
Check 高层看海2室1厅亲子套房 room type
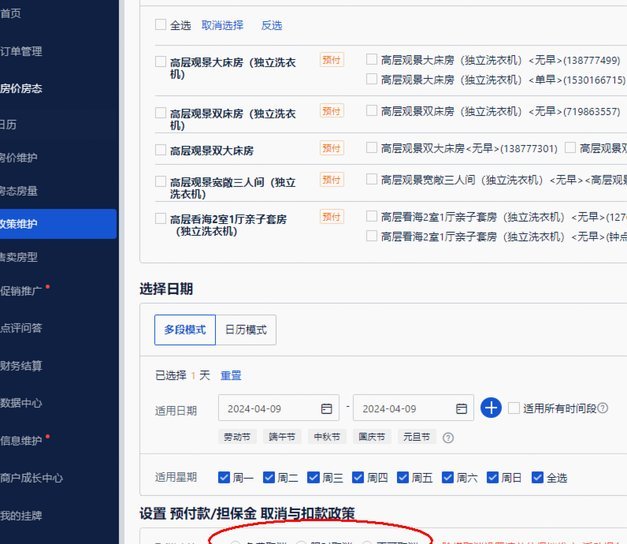click(160, 218)
